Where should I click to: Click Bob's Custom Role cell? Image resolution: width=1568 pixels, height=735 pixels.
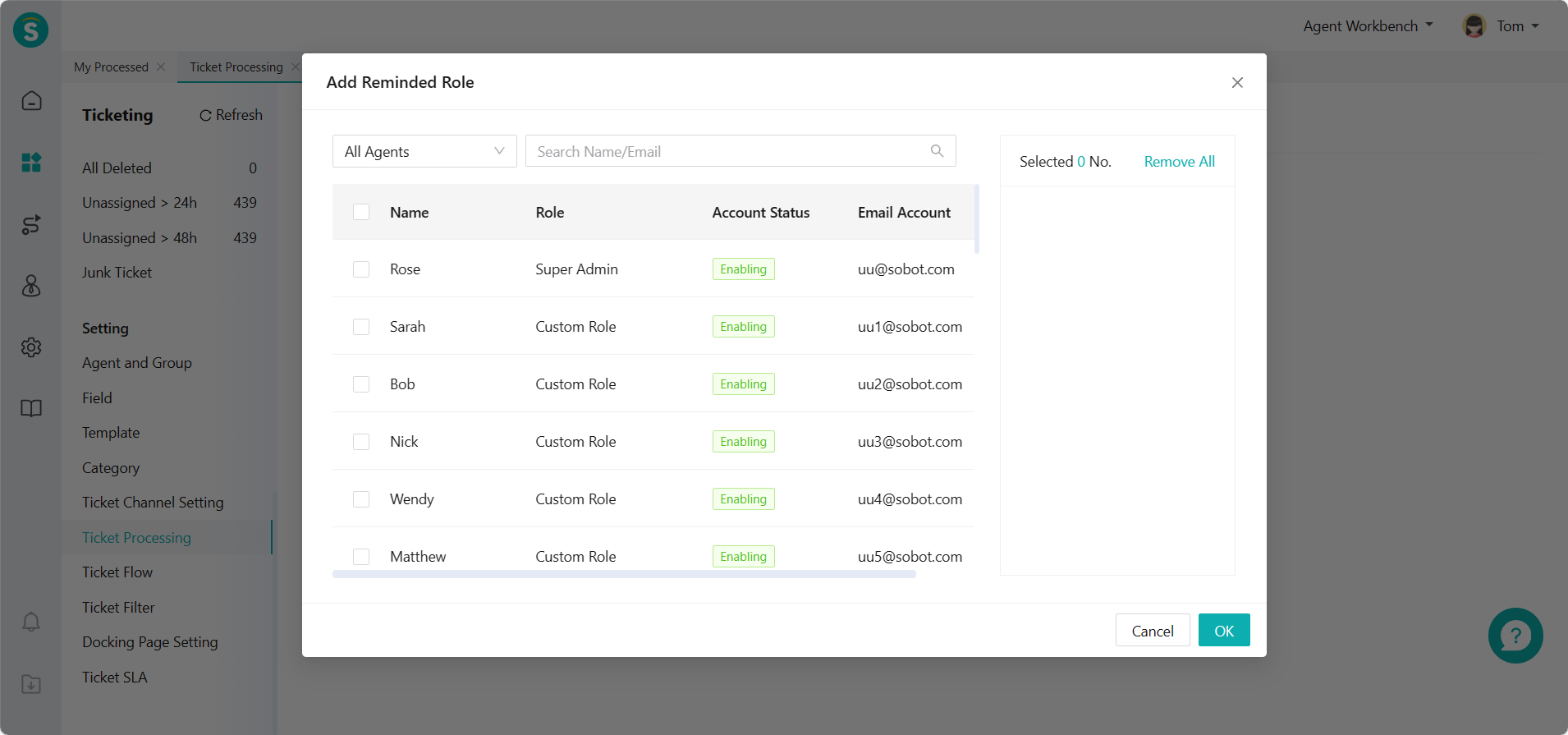tap(575, 384)
